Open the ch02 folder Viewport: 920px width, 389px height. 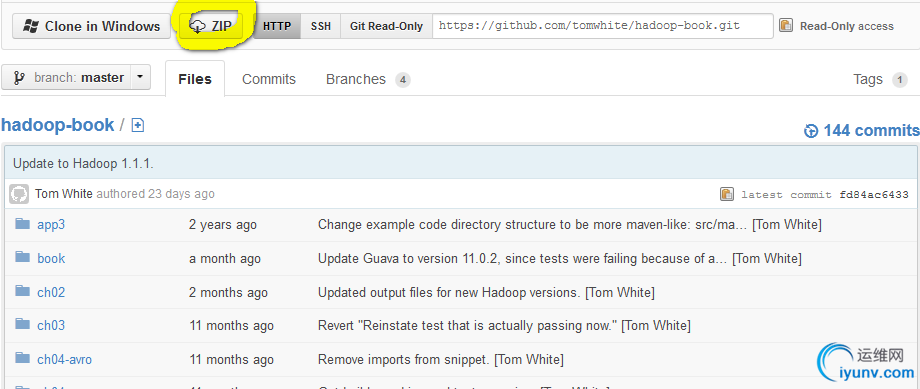(x=51, y=292)
